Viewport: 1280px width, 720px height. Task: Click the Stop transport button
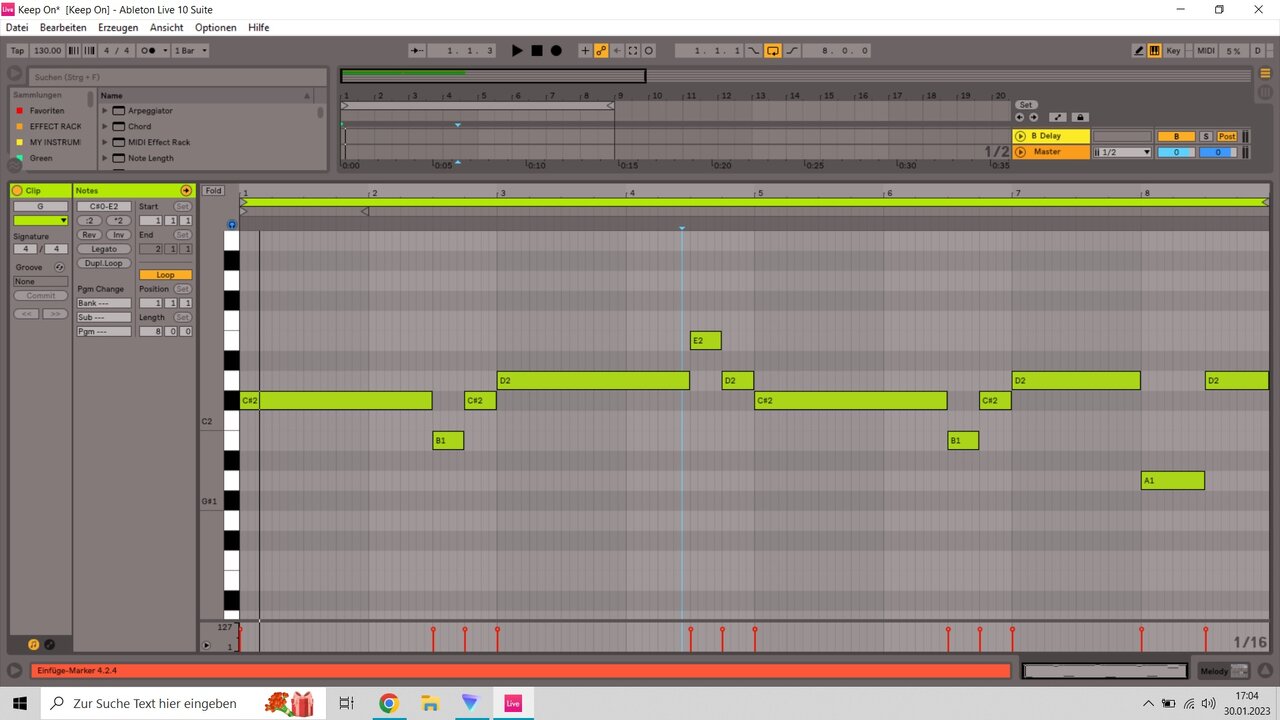[x=537, y=50]
